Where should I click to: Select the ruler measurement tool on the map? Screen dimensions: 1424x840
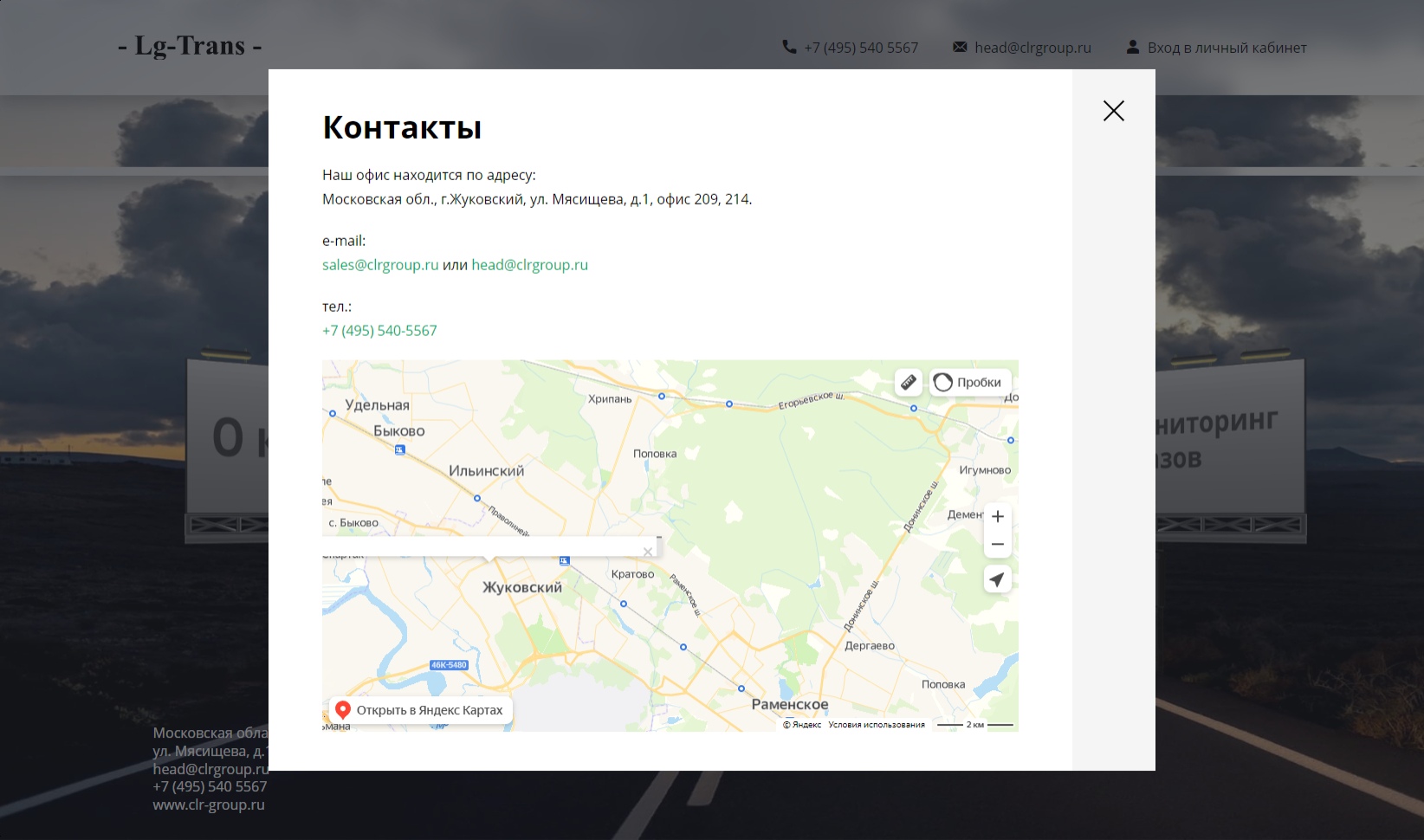pyautogui.click(x=908, y=381)
